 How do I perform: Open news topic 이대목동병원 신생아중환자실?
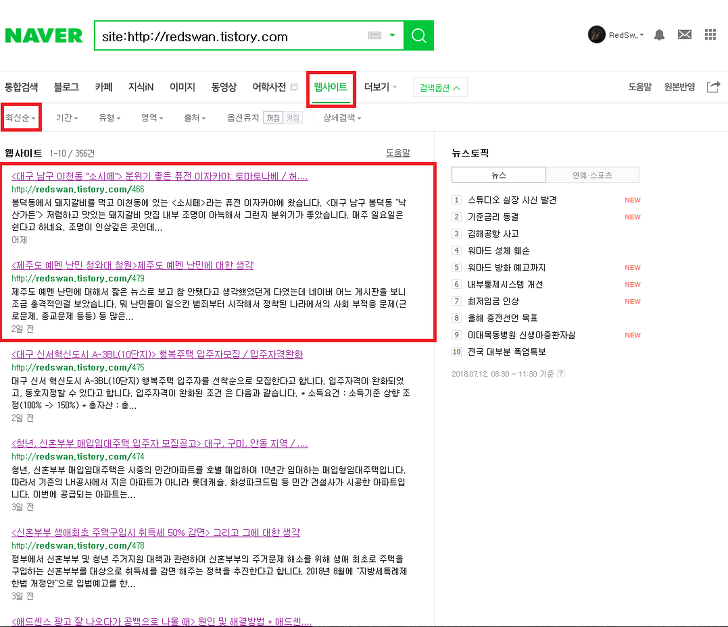pyautogui.click(x=521, y=335)
